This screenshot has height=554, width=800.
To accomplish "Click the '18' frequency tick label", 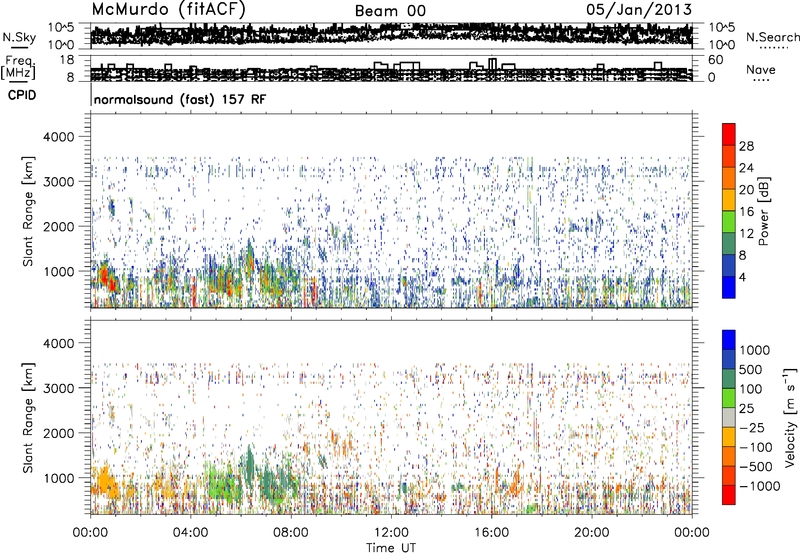I will pos(67,60).
